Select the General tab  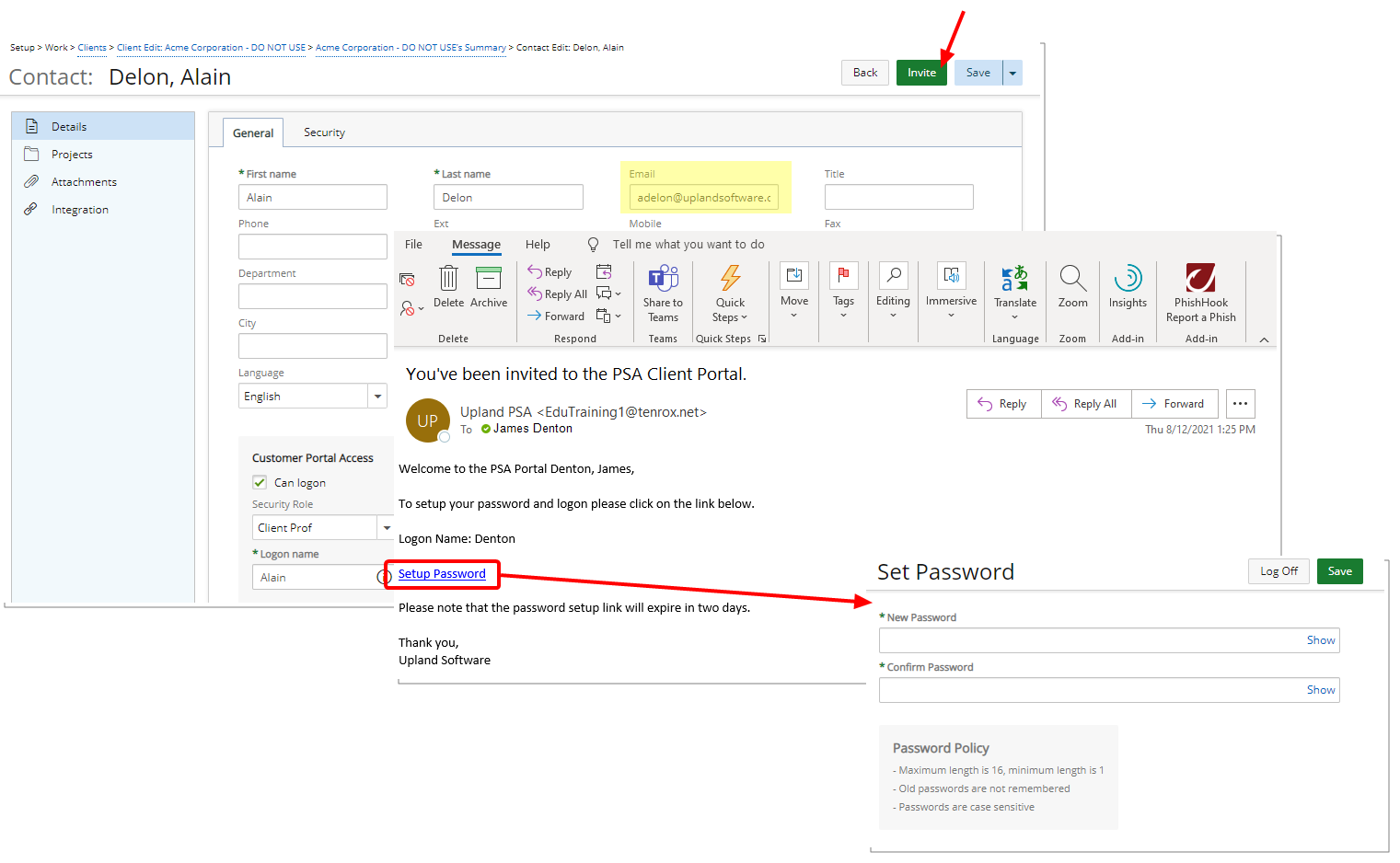click(x=253, y=133)
